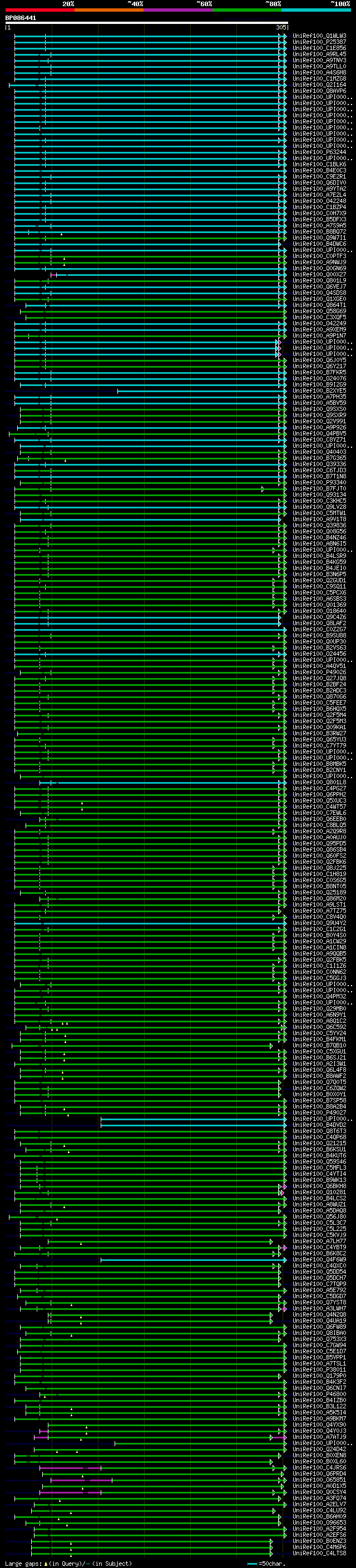The image size is (356, 1568).
Task: Click the cyan ~100% identity color segment
Action: point(316,10)
